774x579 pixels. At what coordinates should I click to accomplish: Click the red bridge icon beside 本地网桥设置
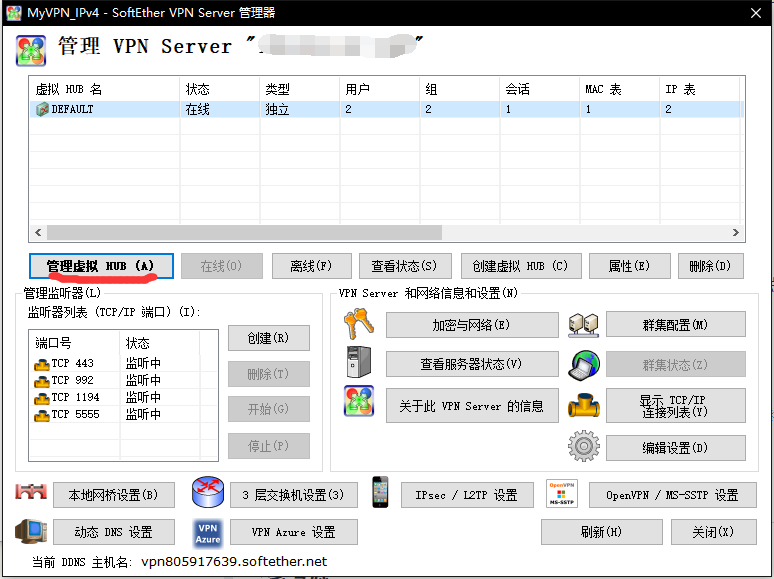pos(31,492)
